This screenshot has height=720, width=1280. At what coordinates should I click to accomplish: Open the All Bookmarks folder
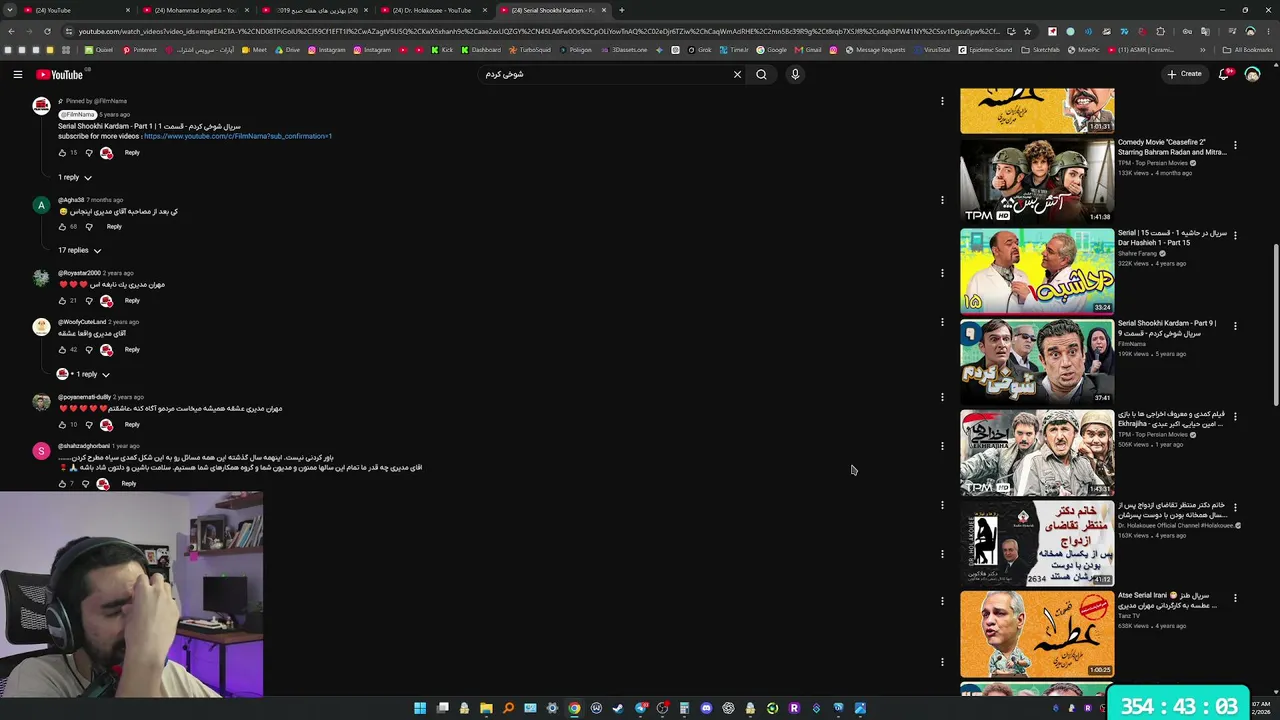[x=1248, y=50]
